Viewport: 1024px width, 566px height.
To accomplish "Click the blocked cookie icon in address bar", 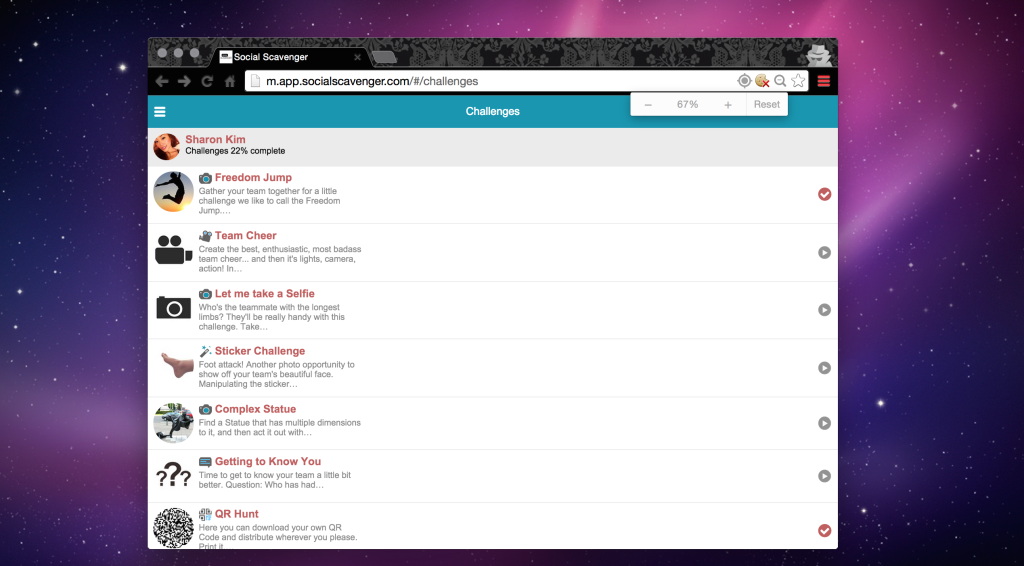I will pyautogui.click(x=762, y=81).
